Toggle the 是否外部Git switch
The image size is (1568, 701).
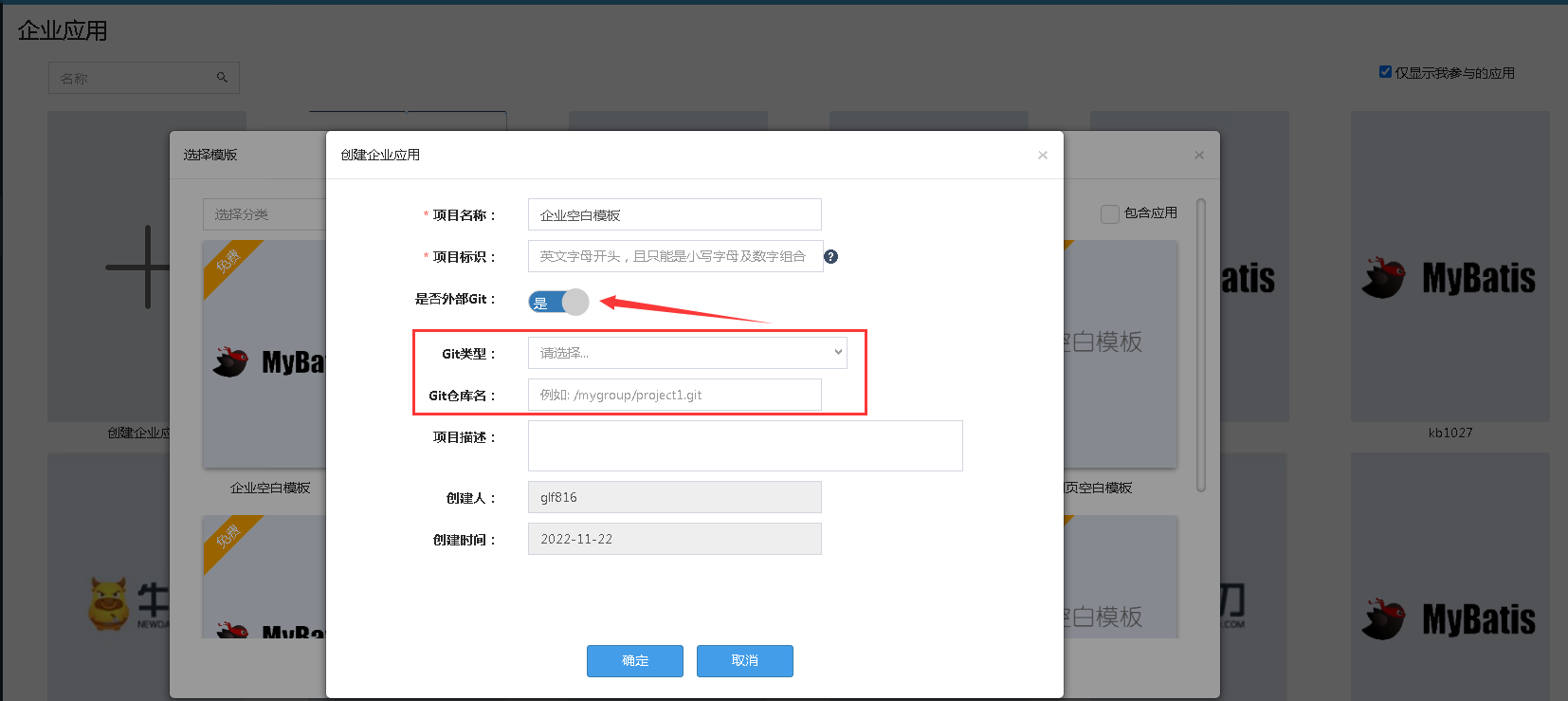point(558,303)
